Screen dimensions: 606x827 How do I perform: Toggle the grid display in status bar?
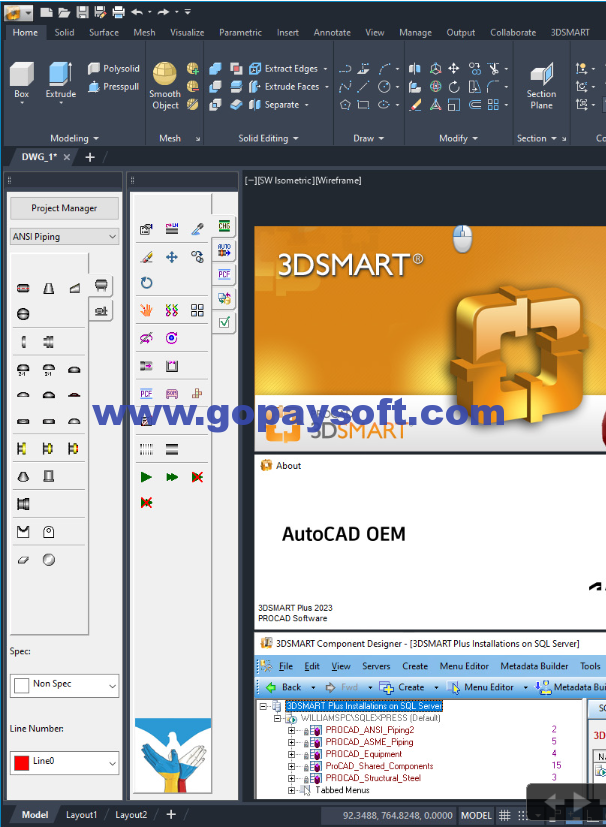pos(505,815)
